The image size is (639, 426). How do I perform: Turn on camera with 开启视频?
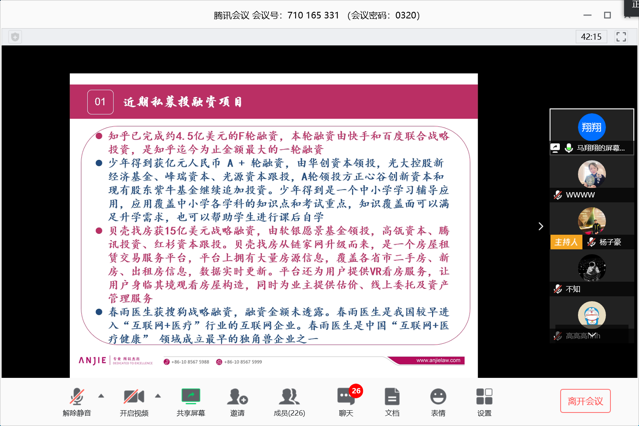pos(133,401)
